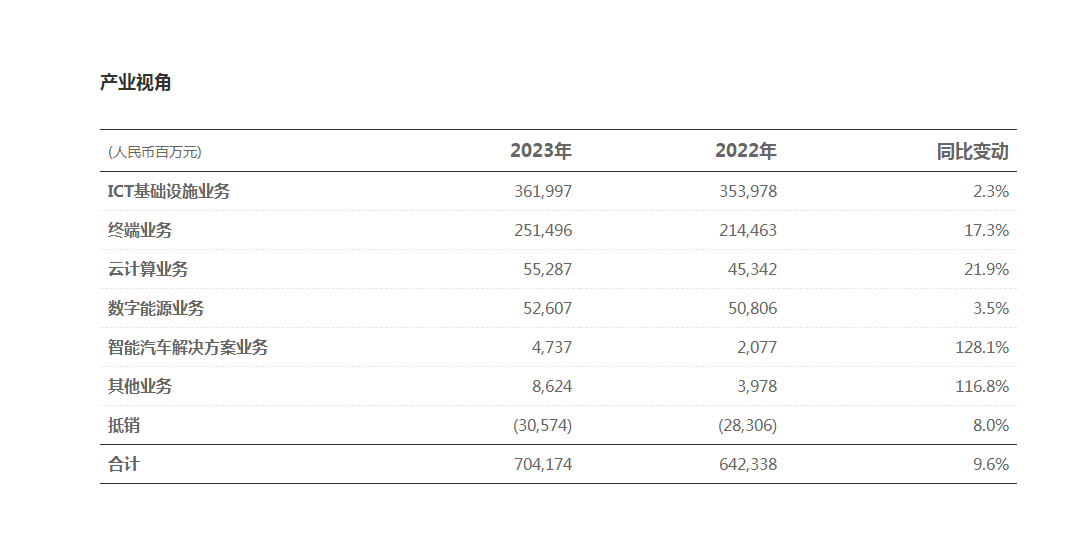The image size is (1067, 546).
Task: Select the 智能汽车解决方案业务 row label
Action: pyautogui.click(x=188, y=347)
